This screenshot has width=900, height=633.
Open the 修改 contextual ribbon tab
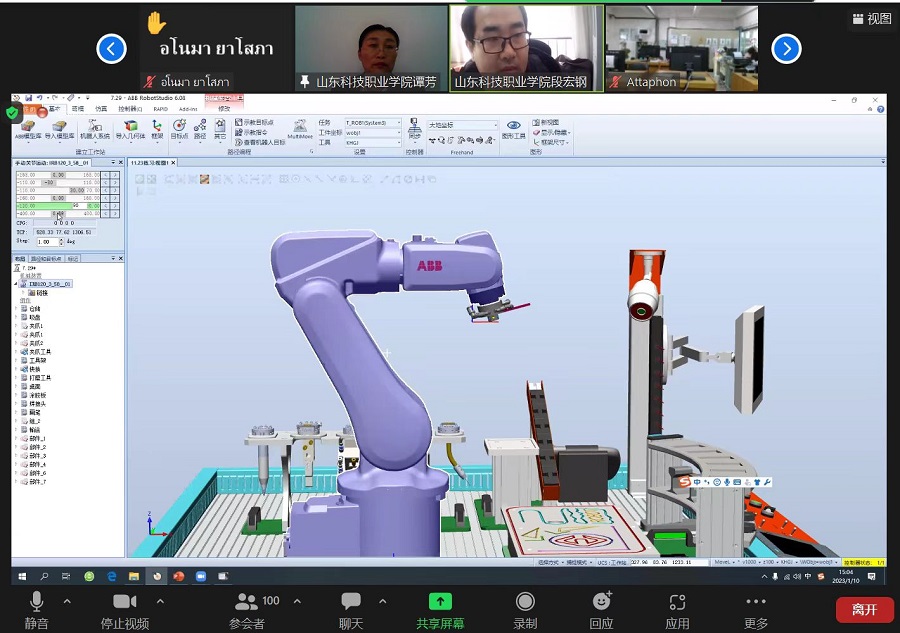tap(224, 108)
